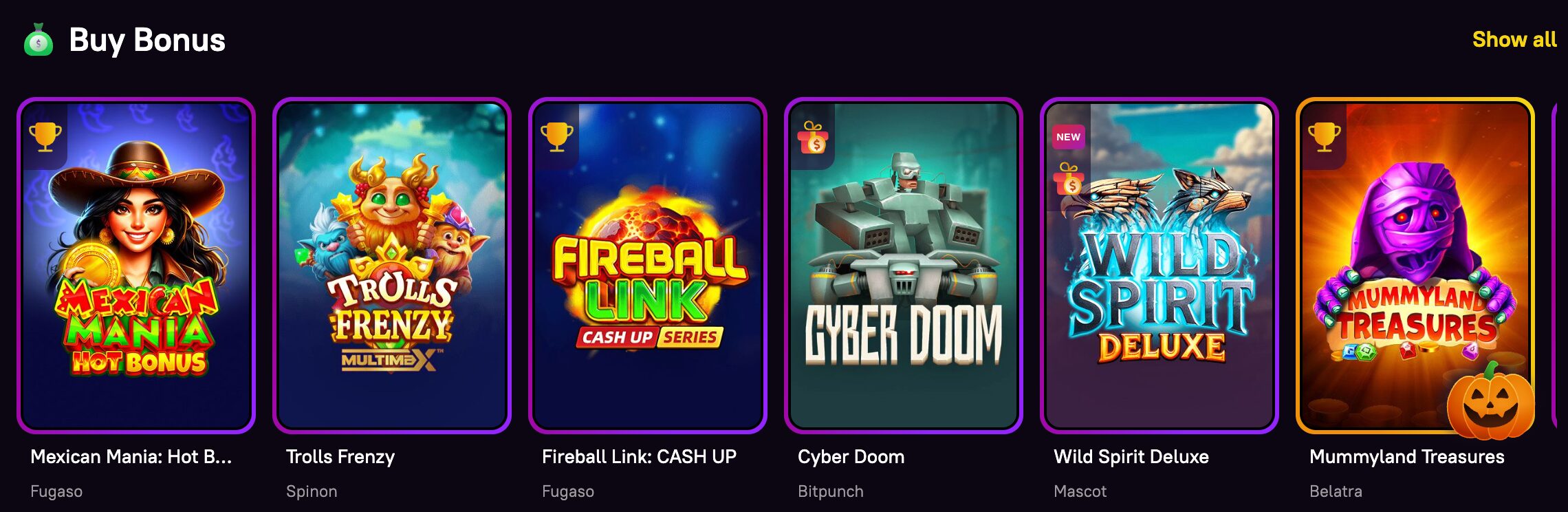
Task: Click the Bitpunch provider label
Action: coord(830,491)
